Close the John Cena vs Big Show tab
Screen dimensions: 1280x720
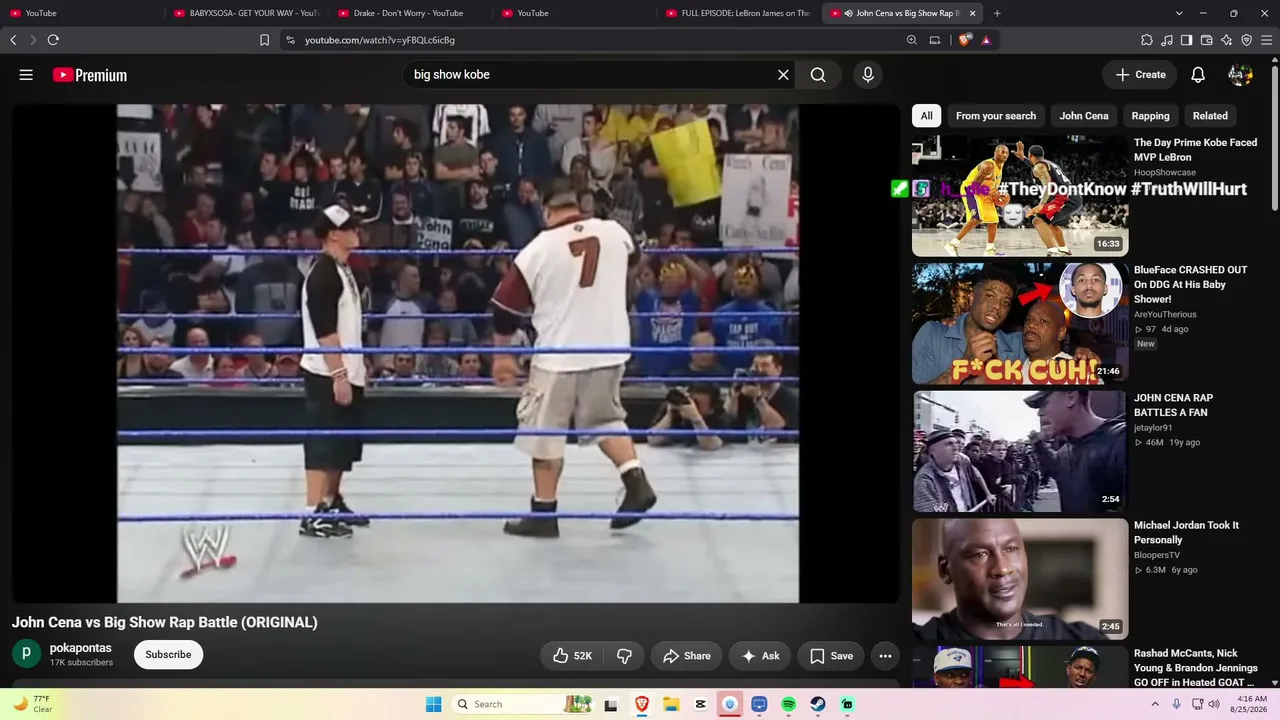tap(972, 13)
